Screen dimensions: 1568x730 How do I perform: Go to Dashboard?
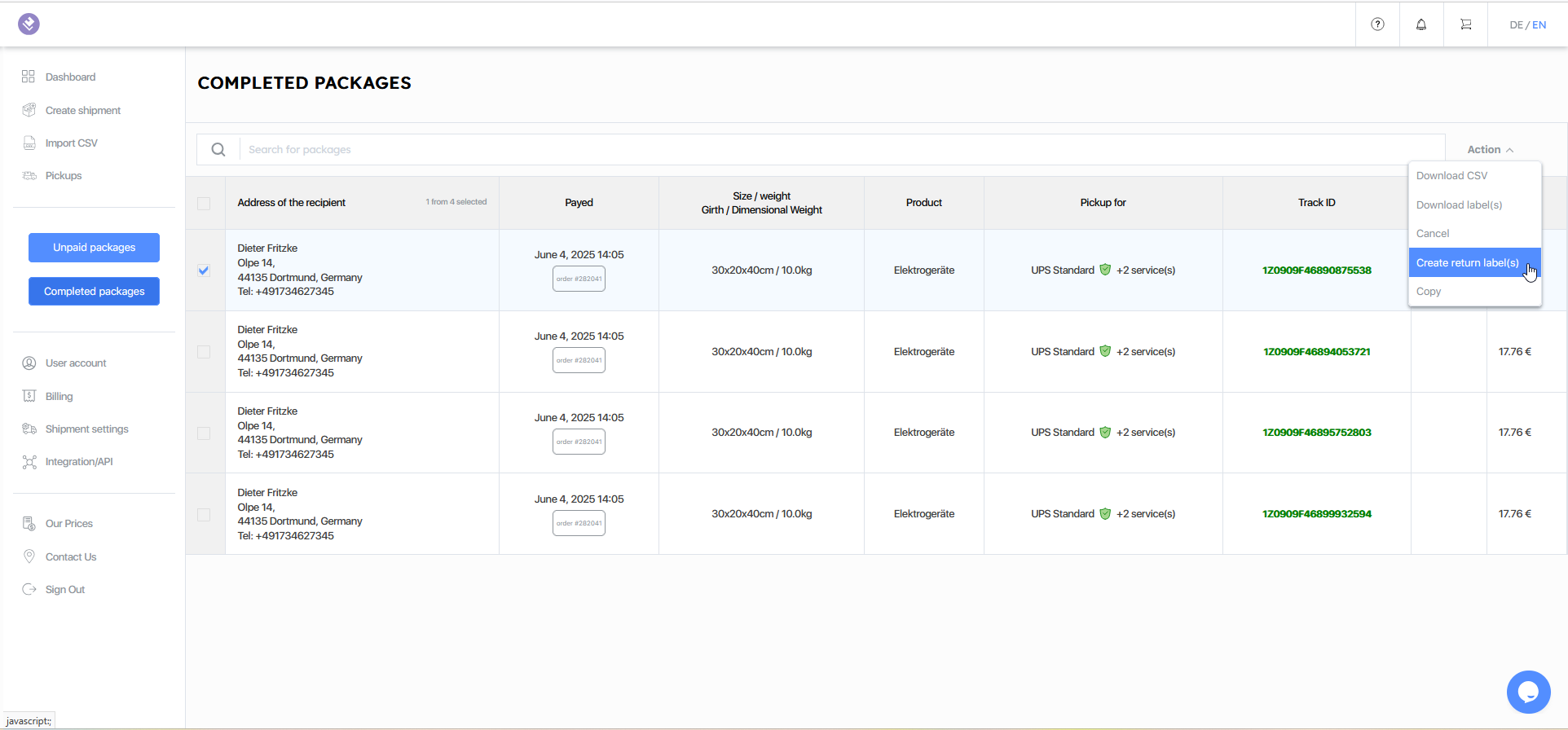pyautogui.click(x=70, y=77)
